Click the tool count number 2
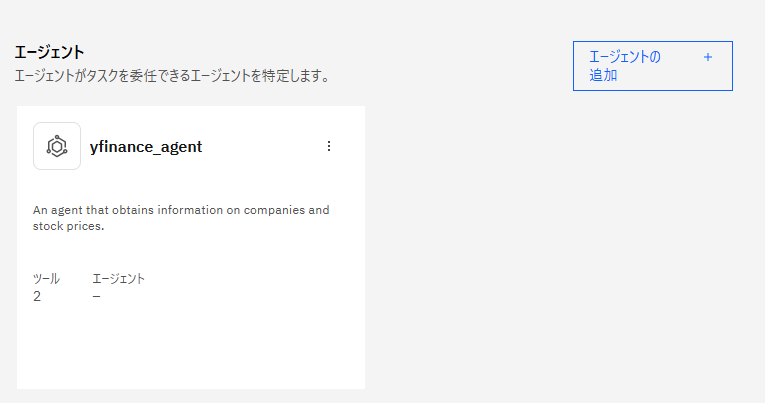Image resolution: width=765 pixels, height=403 pixels. pyautogui.click(x=37, y=296)
